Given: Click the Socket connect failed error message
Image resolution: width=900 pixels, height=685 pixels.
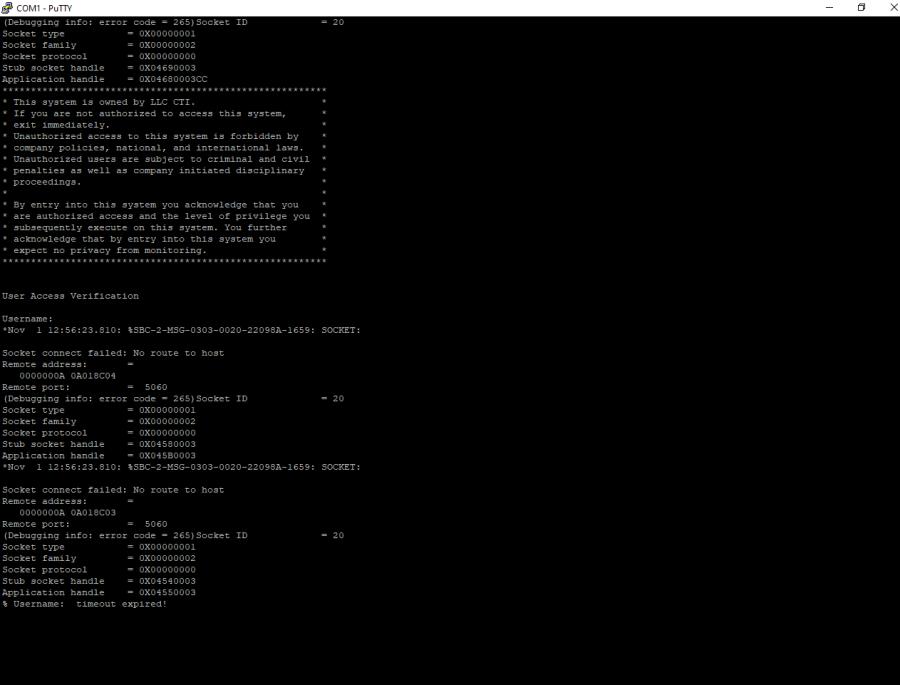Looking at the screenshot, I should (x=112, y=352).
